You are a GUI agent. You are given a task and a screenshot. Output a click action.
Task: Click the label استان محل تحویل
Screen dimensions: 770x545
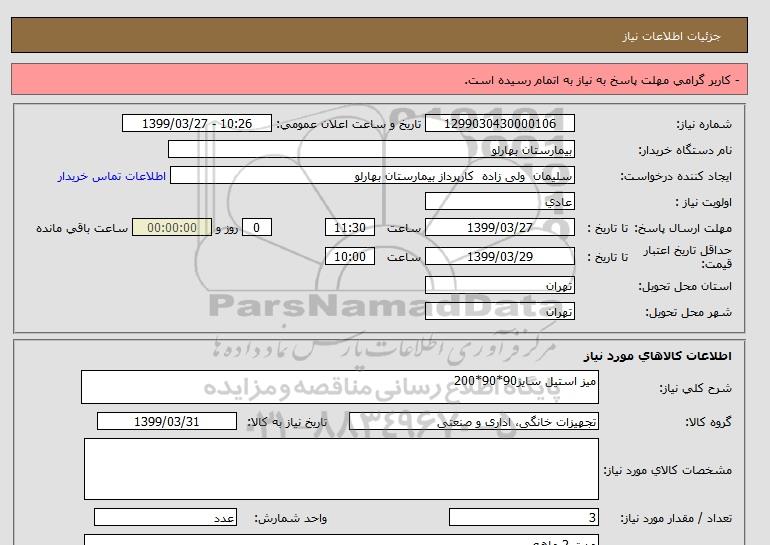[x=685, y=286]
